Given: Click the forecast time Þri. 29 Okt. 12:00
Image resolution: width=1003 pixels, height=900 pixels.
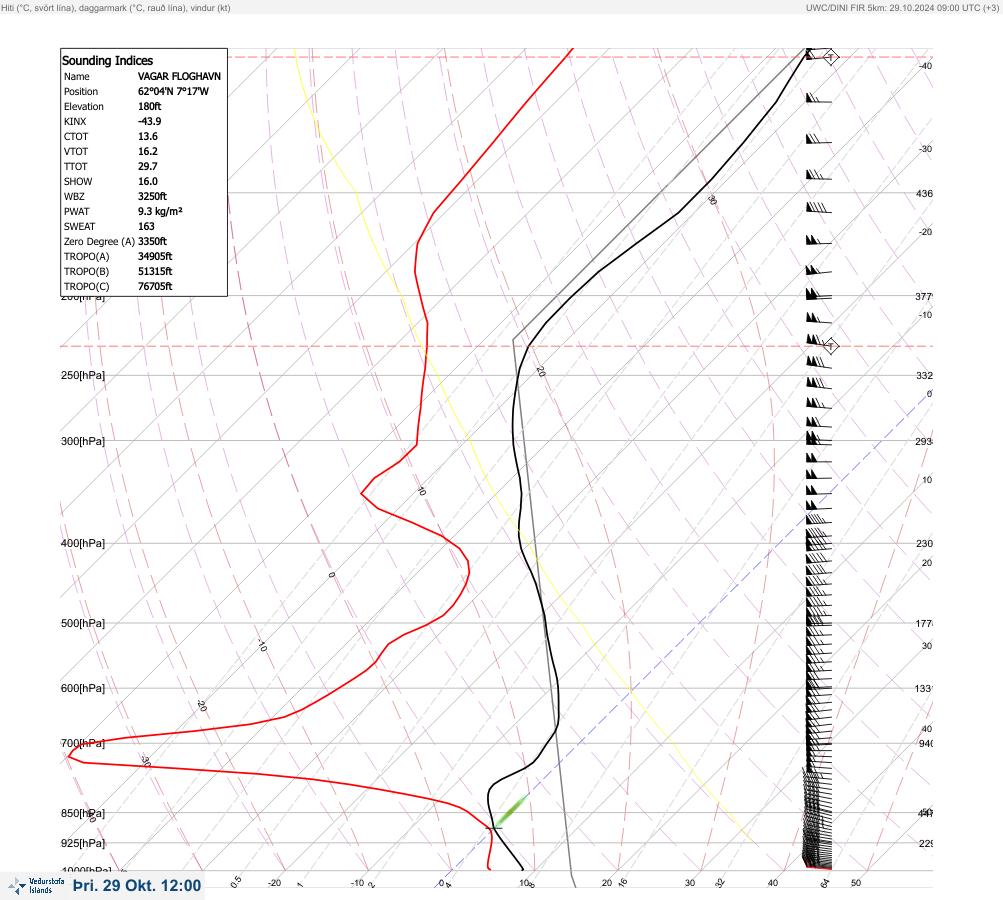Looking at the screenshot, I should (137, 886).
